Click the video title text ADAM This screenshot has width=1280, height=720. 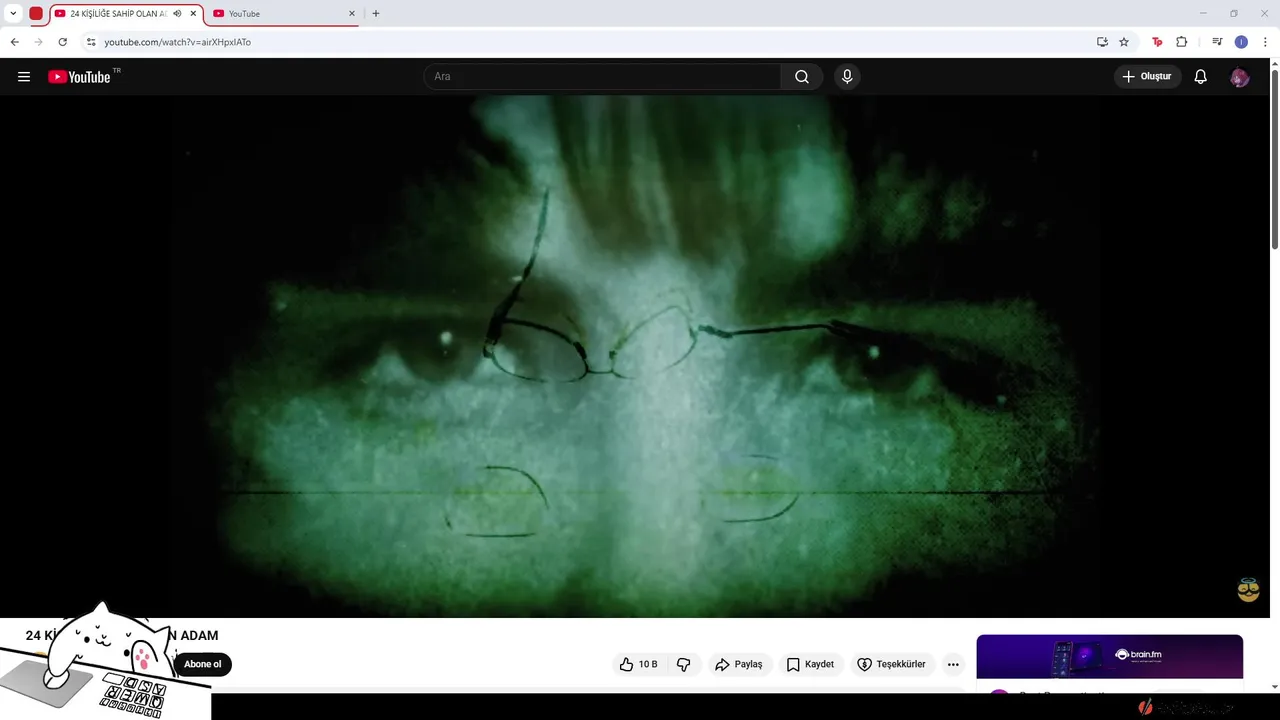click(199, 635)
